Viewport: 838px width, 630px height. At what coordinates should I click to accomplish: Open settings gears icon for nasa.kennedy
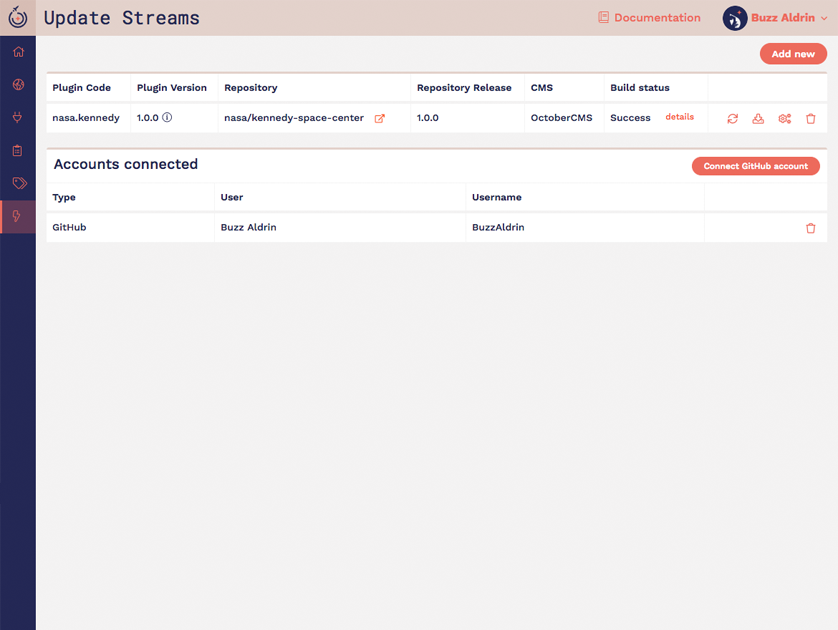point(785,119)
